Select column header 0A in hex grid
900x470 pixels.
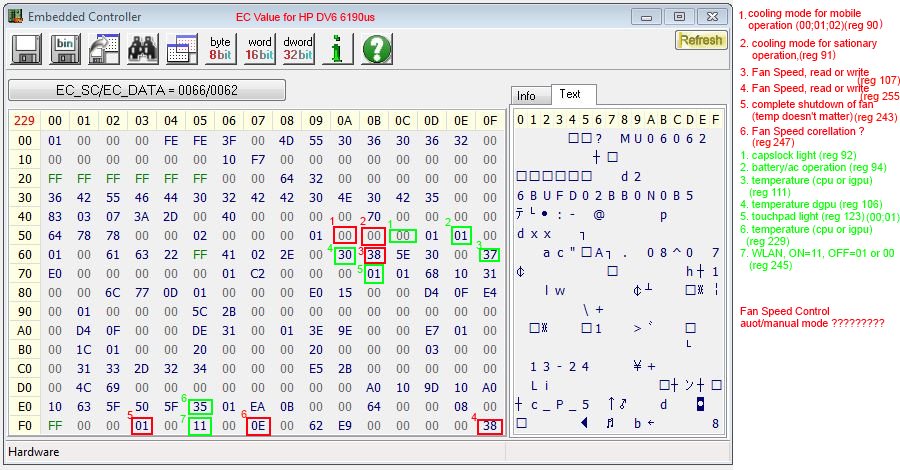pos(344,121)
